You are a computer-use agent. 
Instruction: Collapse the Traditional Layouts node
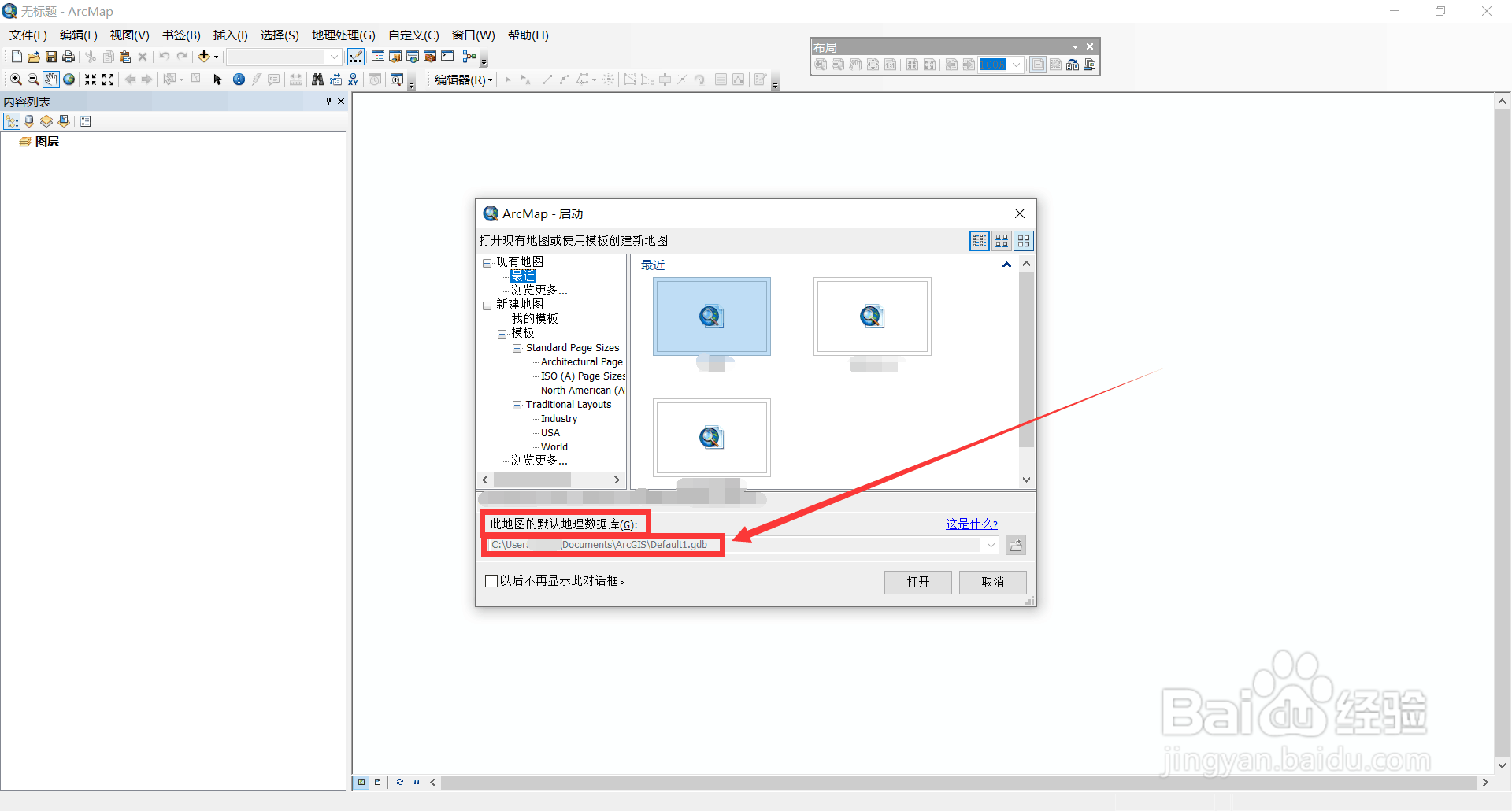(x=517, y=405)
